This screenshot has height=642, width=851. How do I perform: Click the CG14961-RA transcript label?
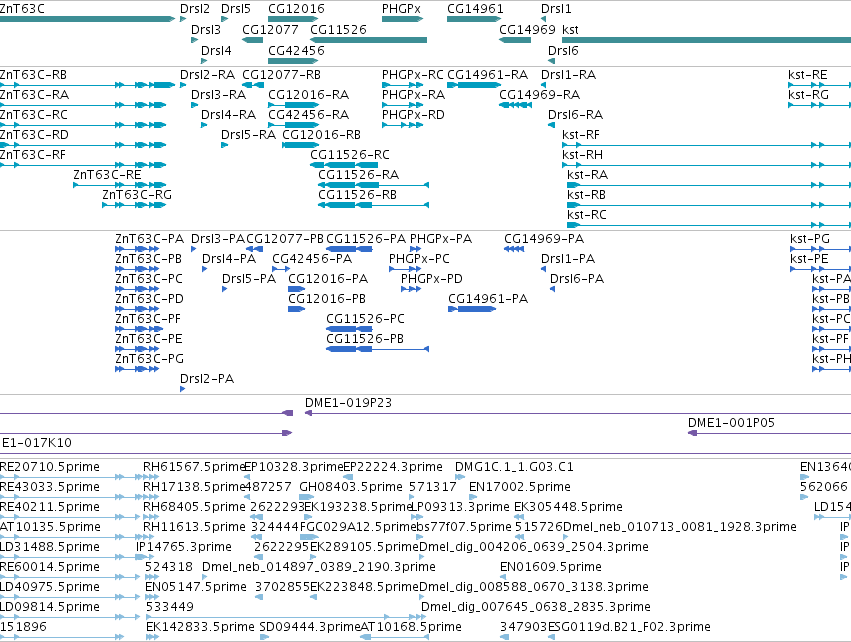487,74
